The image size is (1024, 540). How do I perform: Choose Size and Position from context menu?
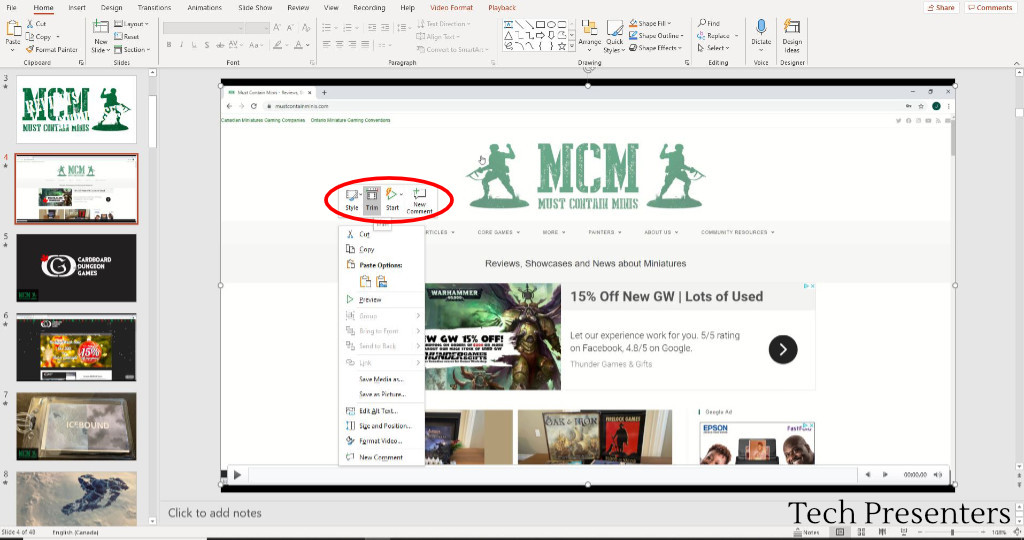381,426
